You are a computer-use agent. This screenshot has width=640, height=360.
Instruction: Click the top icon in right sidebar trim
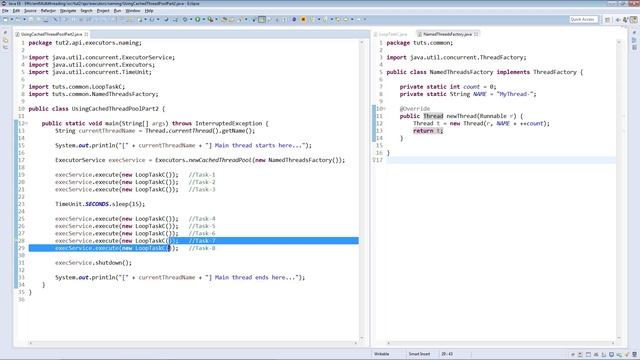pos(634,33)
